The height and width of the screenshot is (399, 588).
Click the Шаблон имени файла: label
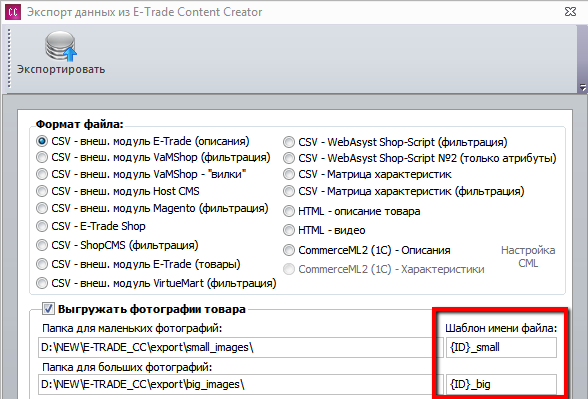[501, 328]
